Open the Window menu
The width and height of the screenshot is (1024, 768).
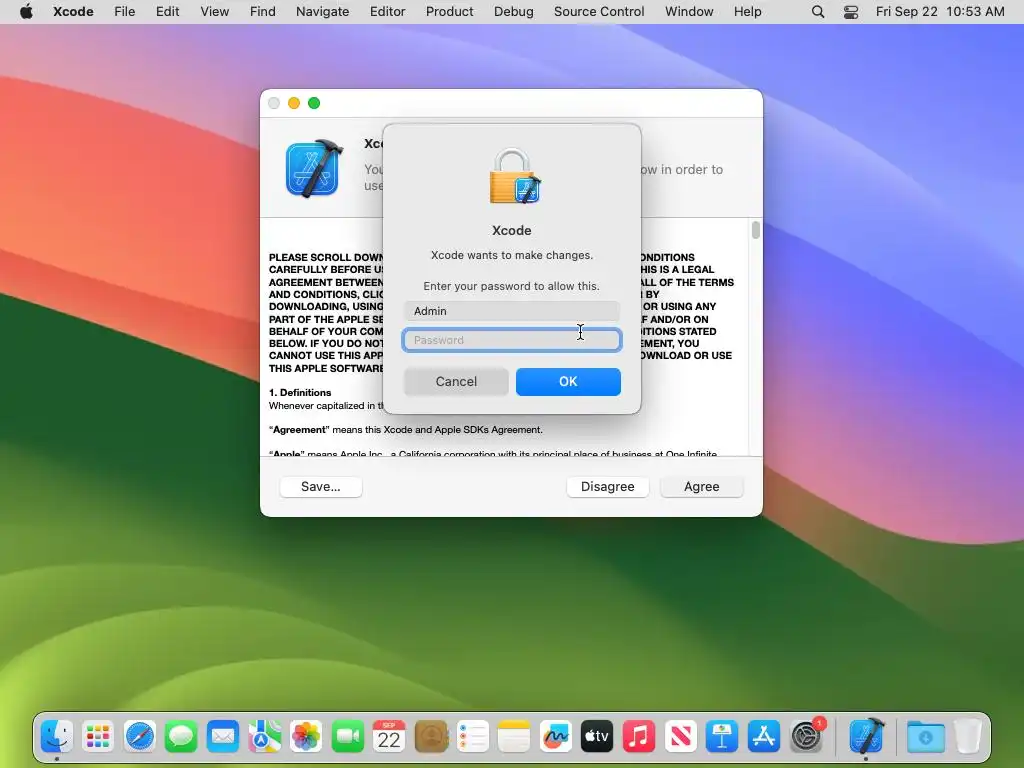click(689, 12)
